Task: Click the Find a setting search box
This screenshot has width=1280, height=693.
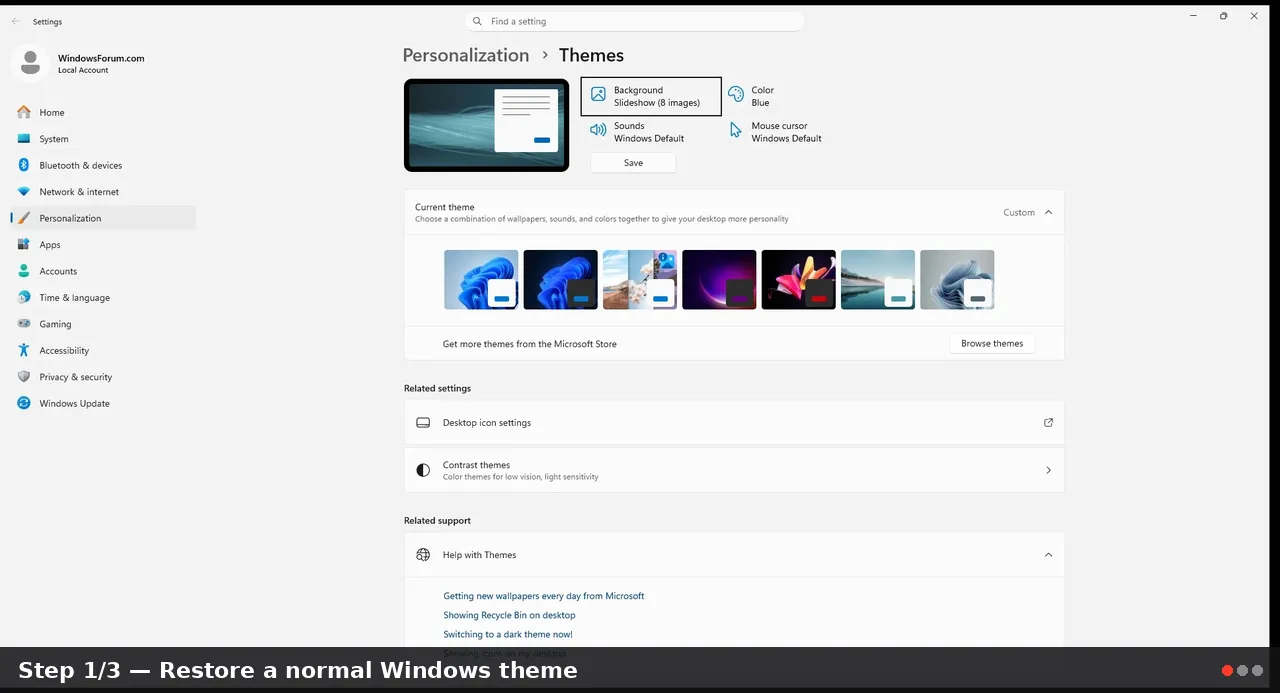Action: point(635,21)
